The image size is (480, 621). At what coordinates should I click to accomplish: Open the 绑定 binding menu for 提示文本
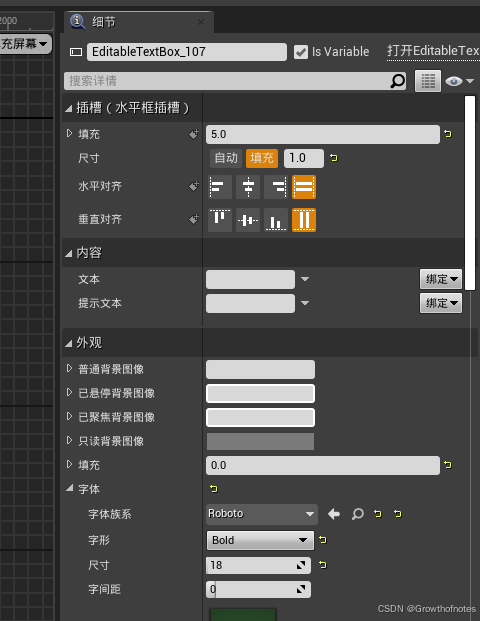[441, 303]
